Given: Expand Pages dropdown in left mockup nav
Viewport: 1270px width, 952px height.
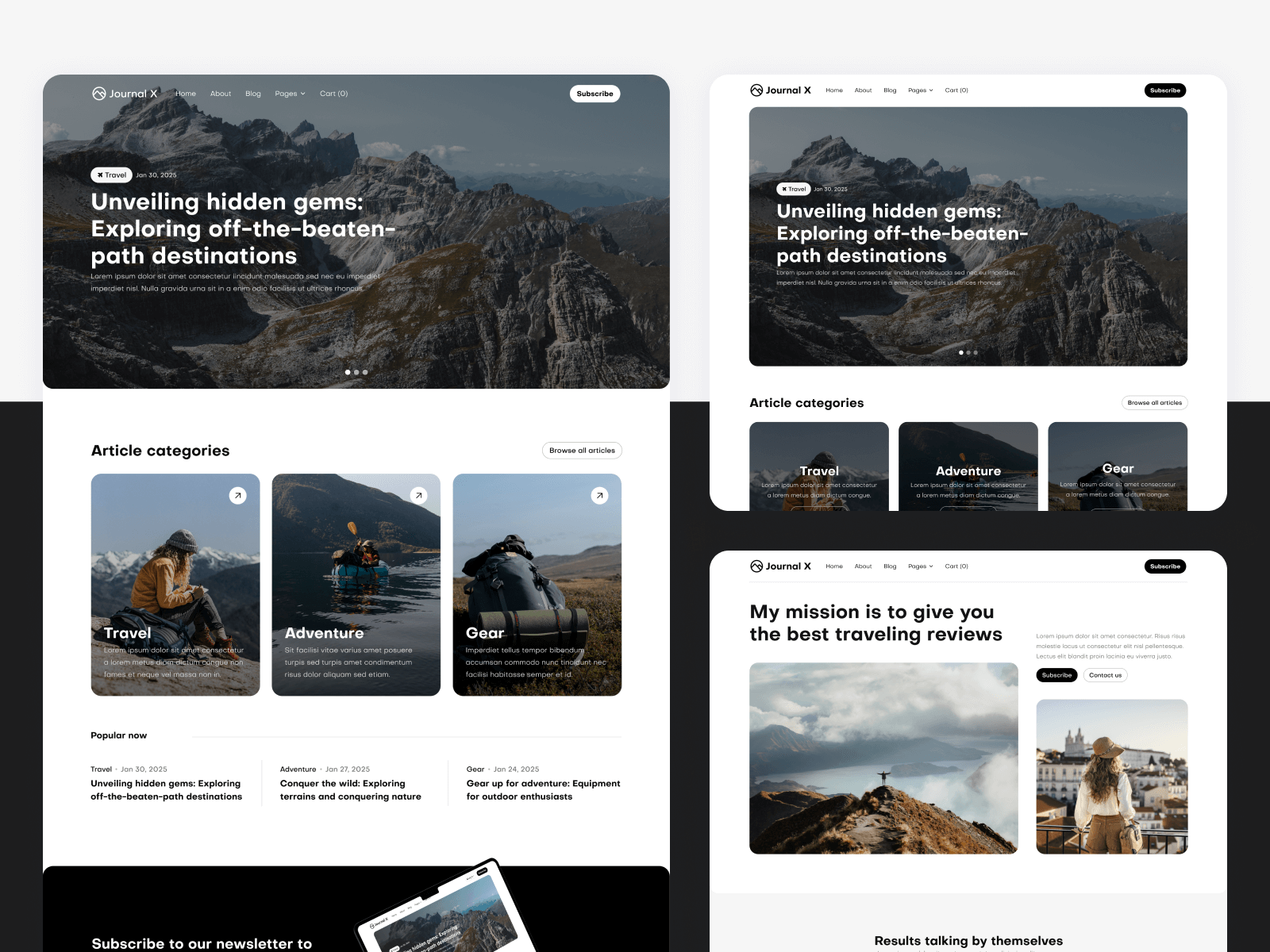Looking at the screenshot, I should coord(290,94).
